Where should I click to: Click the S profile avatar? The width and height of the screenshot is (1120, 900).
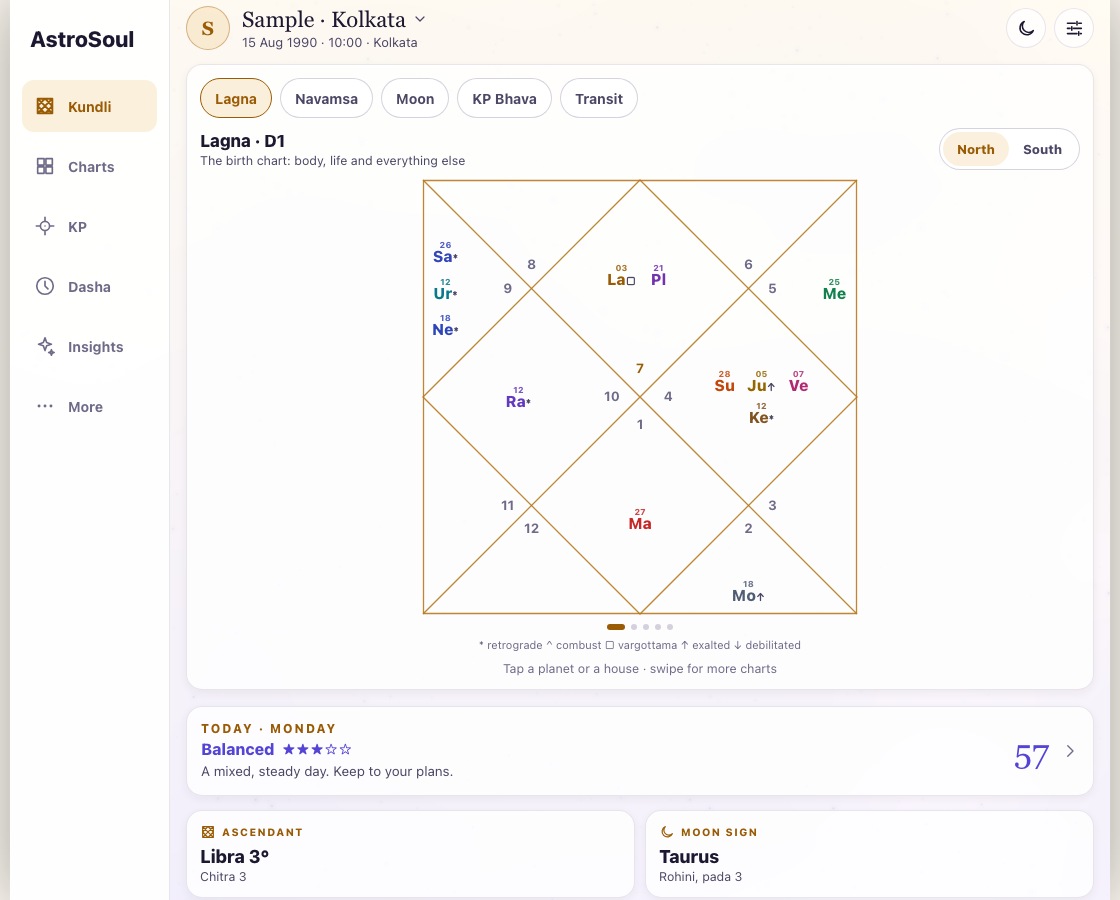(208, 29)
